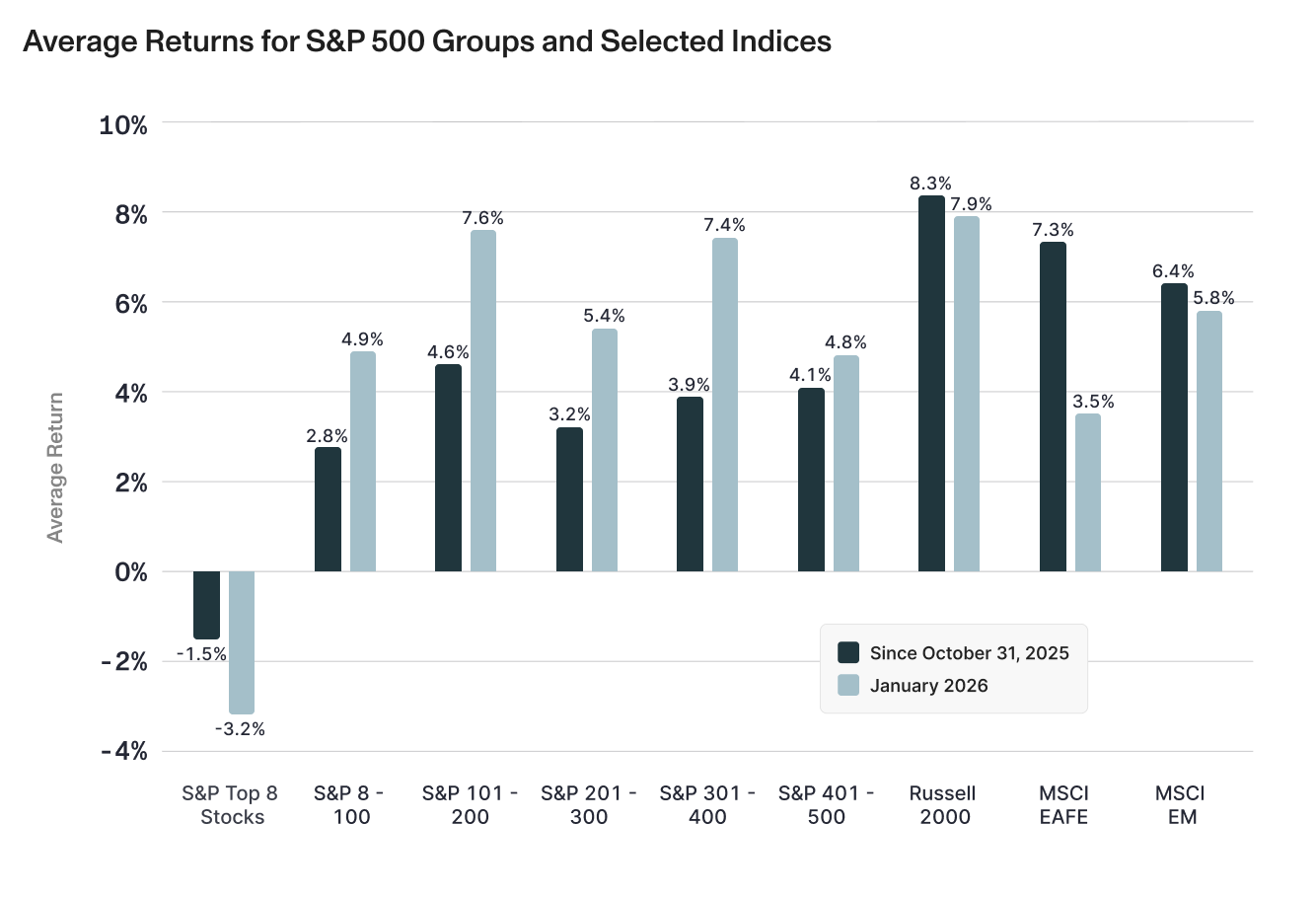Select the -1.5% dark bar for S&P Top 8 Stocks

click(x=206, y=605)
